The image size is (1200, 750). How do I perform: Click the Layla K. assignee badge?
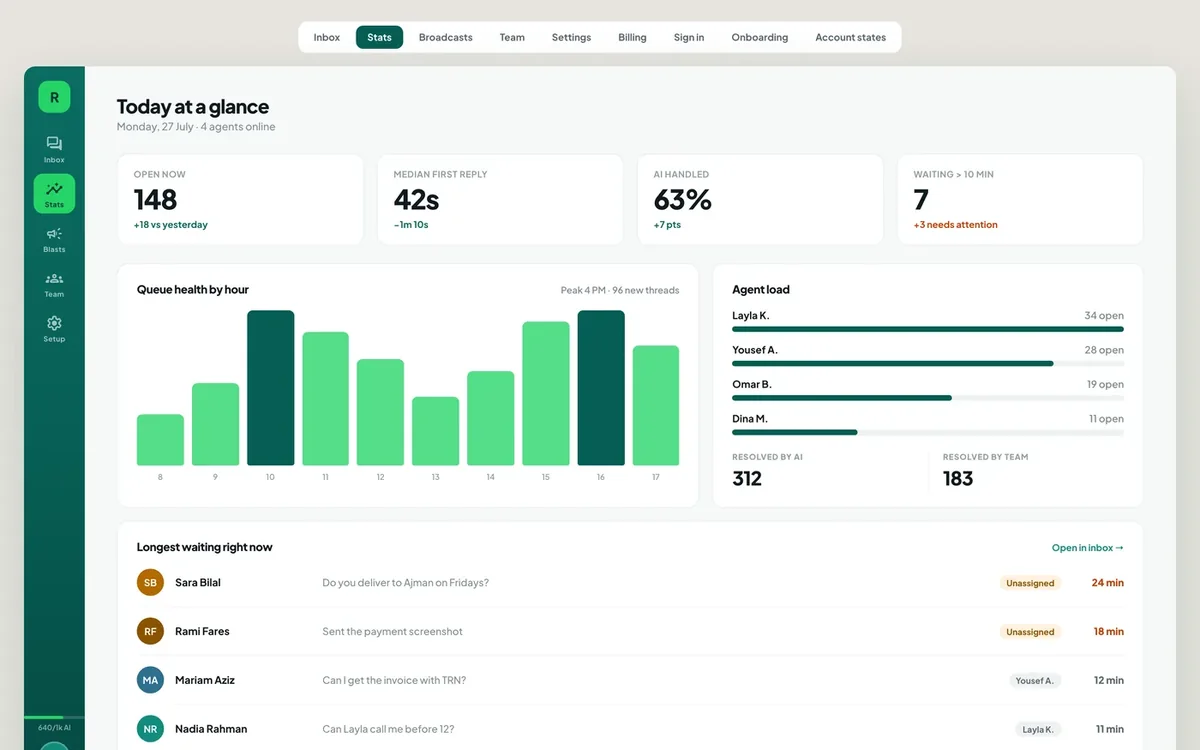[x=1038, y=730]
